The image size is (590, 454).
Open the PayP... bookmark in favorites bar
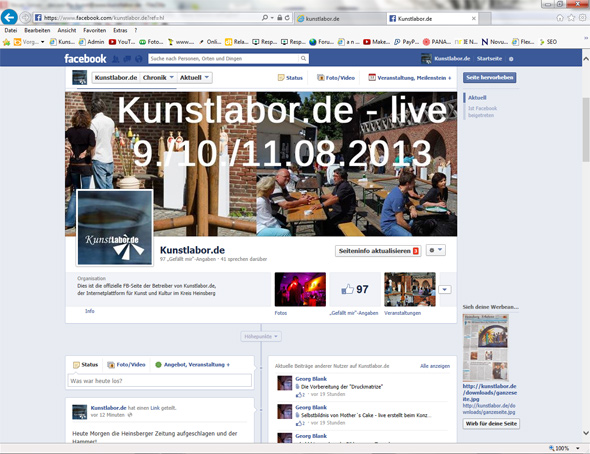point(406,42)
